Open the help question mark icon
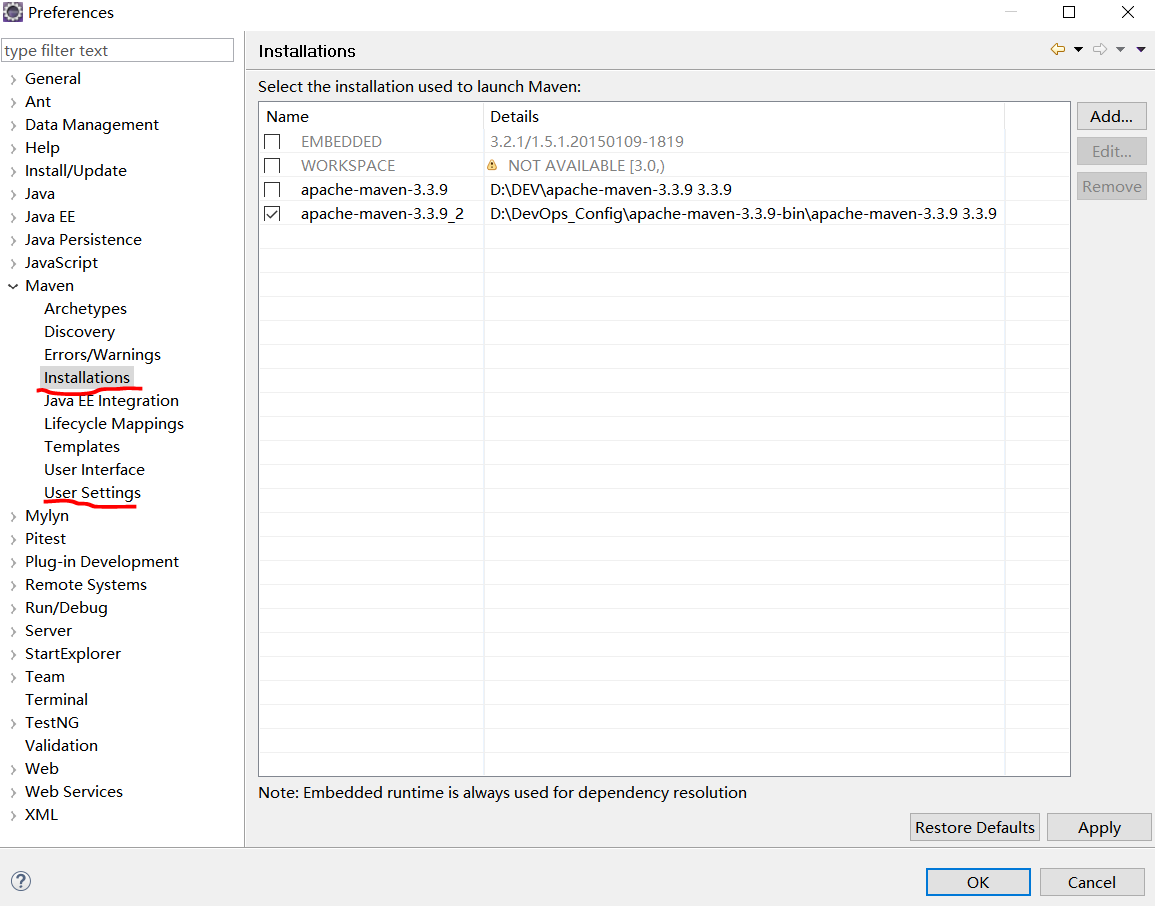Image resolution: width=1155 pixels, height=906 pixels. pos(20,881)
